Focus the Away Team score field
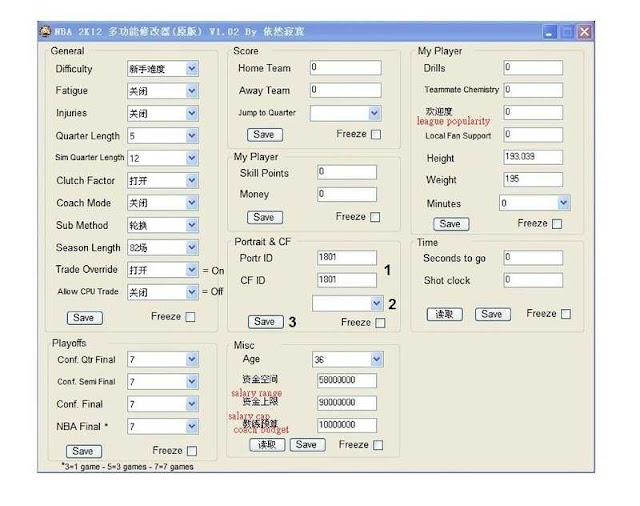Screen dimensions: 640x506 pyautogui.click(x=346, y=90)
